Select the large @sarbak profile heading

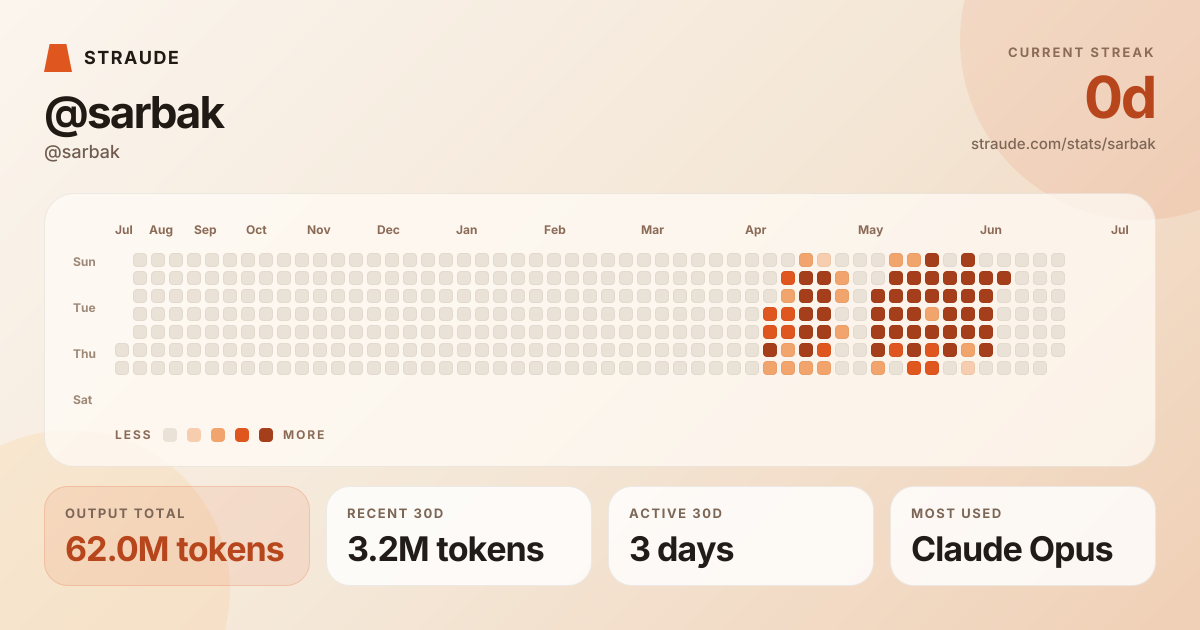pyautogui.click(x=134, y=115)
